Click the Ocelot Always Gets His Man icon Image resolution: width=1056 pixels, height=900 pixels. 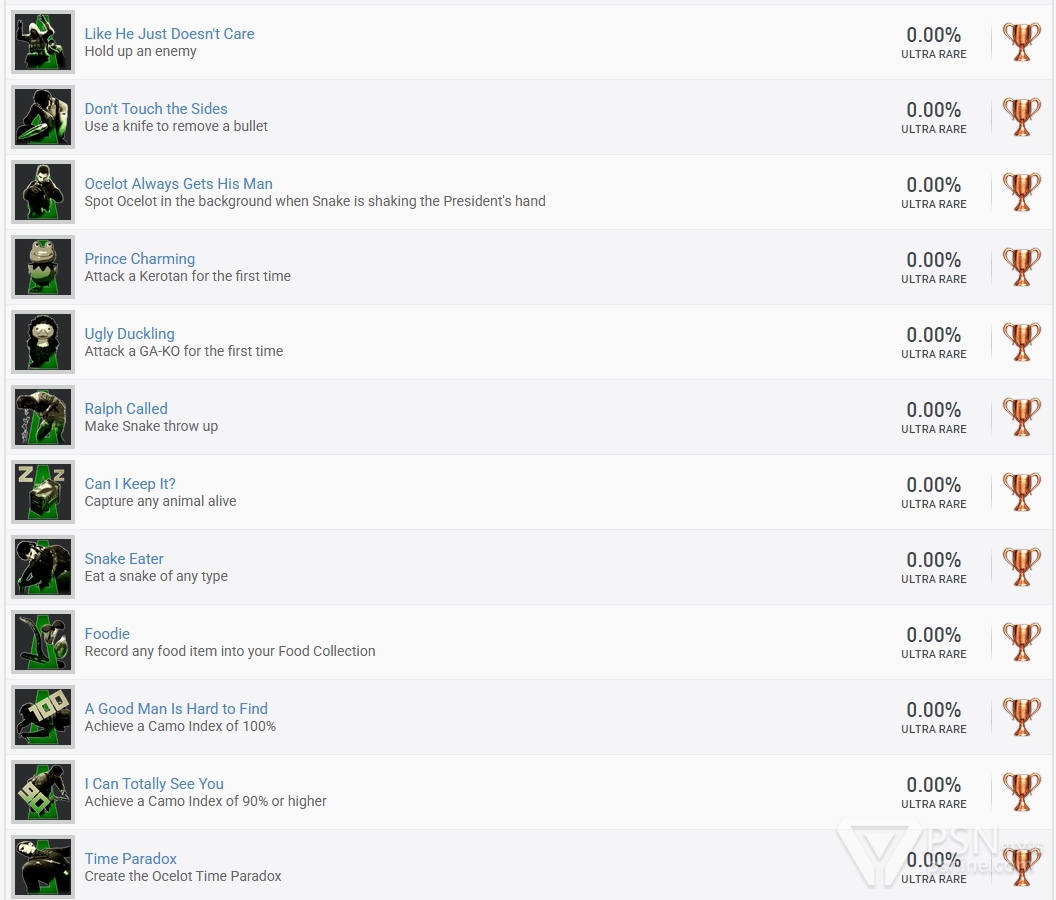pyautogui.click(x=43, y=192)
